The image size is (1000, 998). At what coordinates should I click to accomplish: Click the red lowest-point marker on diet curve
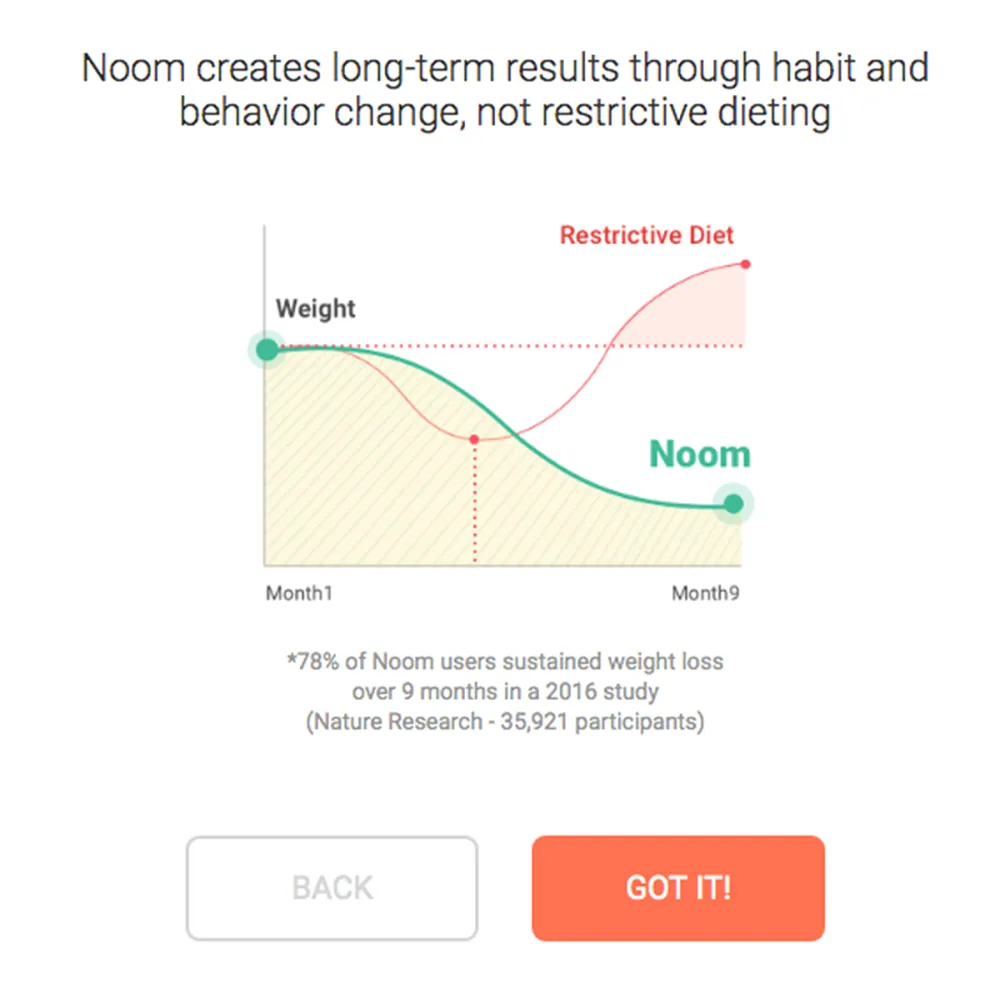pyautogui.click(x=474, y=438)
